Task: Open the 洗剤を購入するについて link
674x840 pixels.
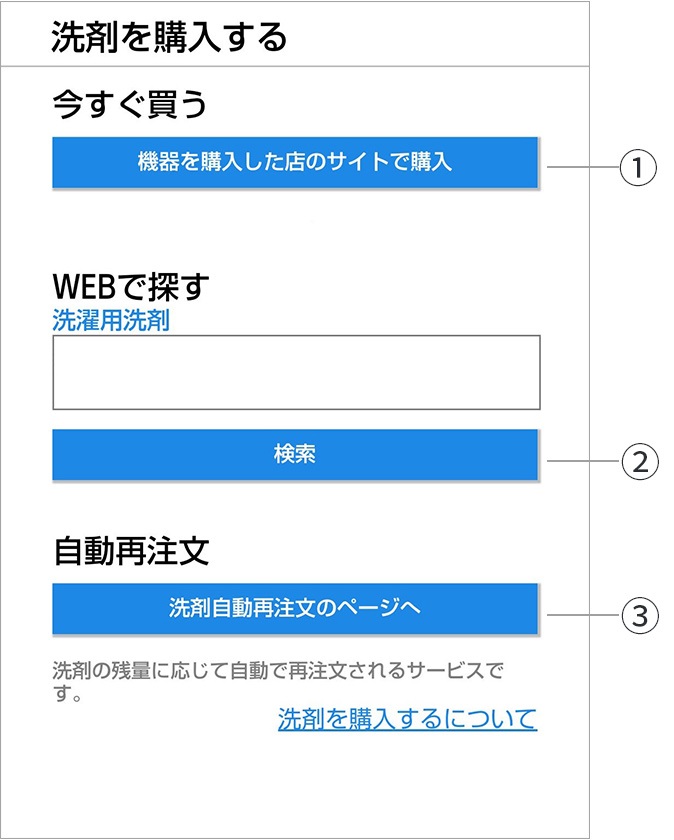Action: pos(407,719)
